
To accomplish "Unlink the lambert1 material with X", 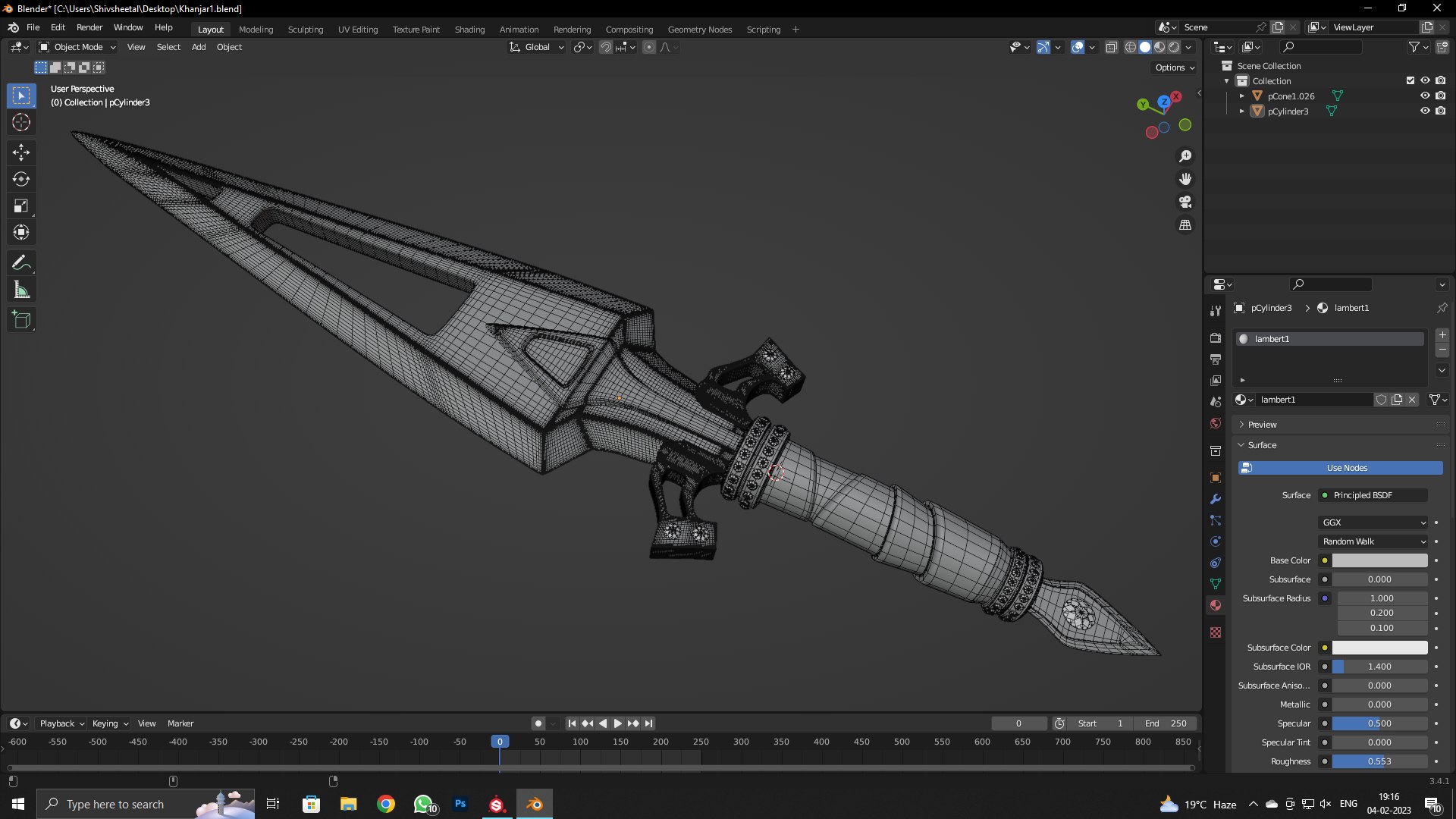I will (1412, 400).
